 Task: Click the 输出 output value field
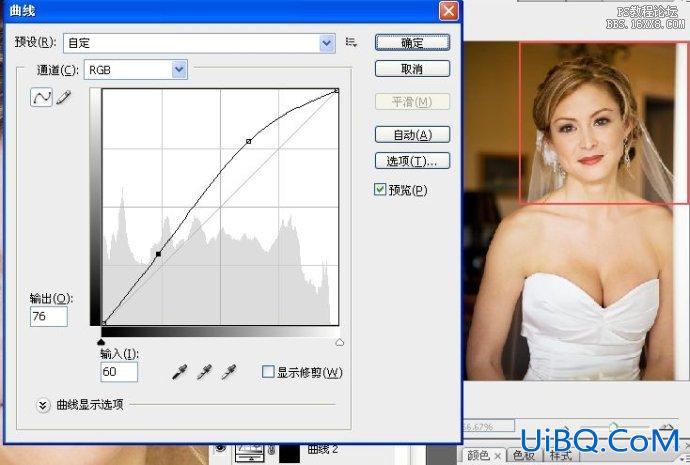coord(48,316)
